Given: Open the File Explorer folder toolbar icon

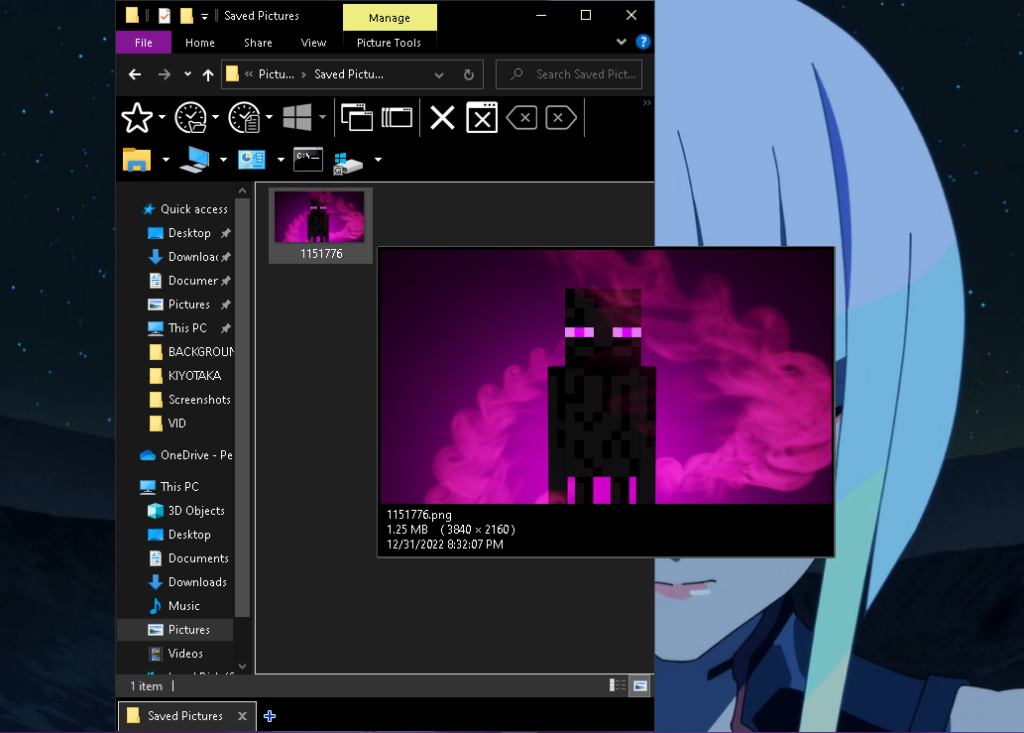Looking at the screenshot, I should 137,159.
